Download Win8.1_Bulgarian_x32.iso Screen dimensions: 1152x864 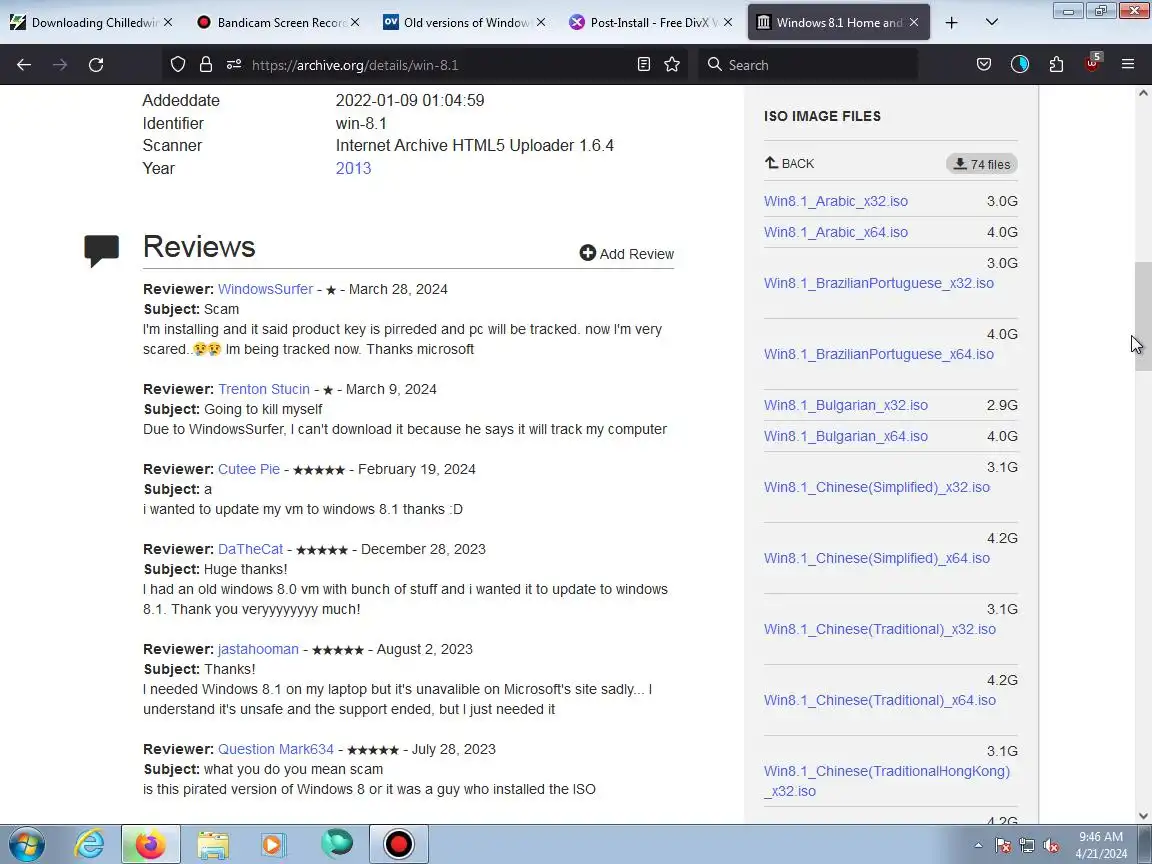(846, 405)
